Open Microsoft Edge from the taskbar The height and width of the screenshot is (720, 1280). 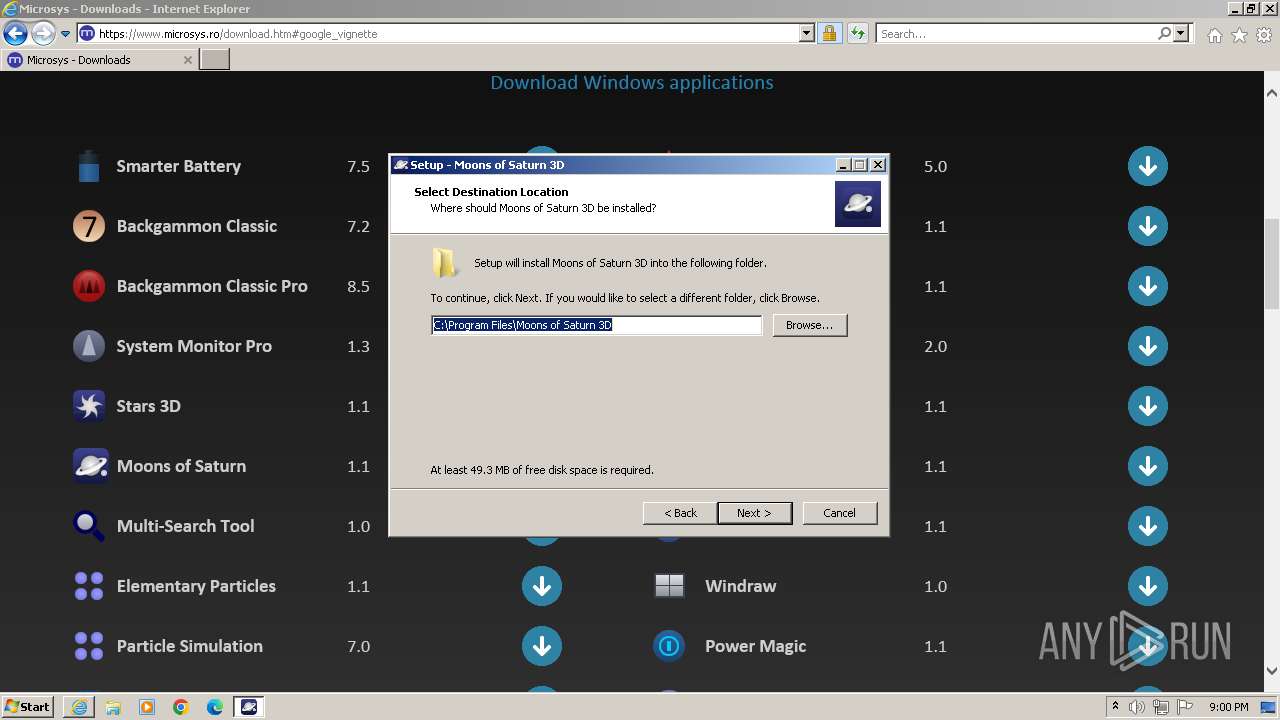pyautogui.click(x=215, y=707)
